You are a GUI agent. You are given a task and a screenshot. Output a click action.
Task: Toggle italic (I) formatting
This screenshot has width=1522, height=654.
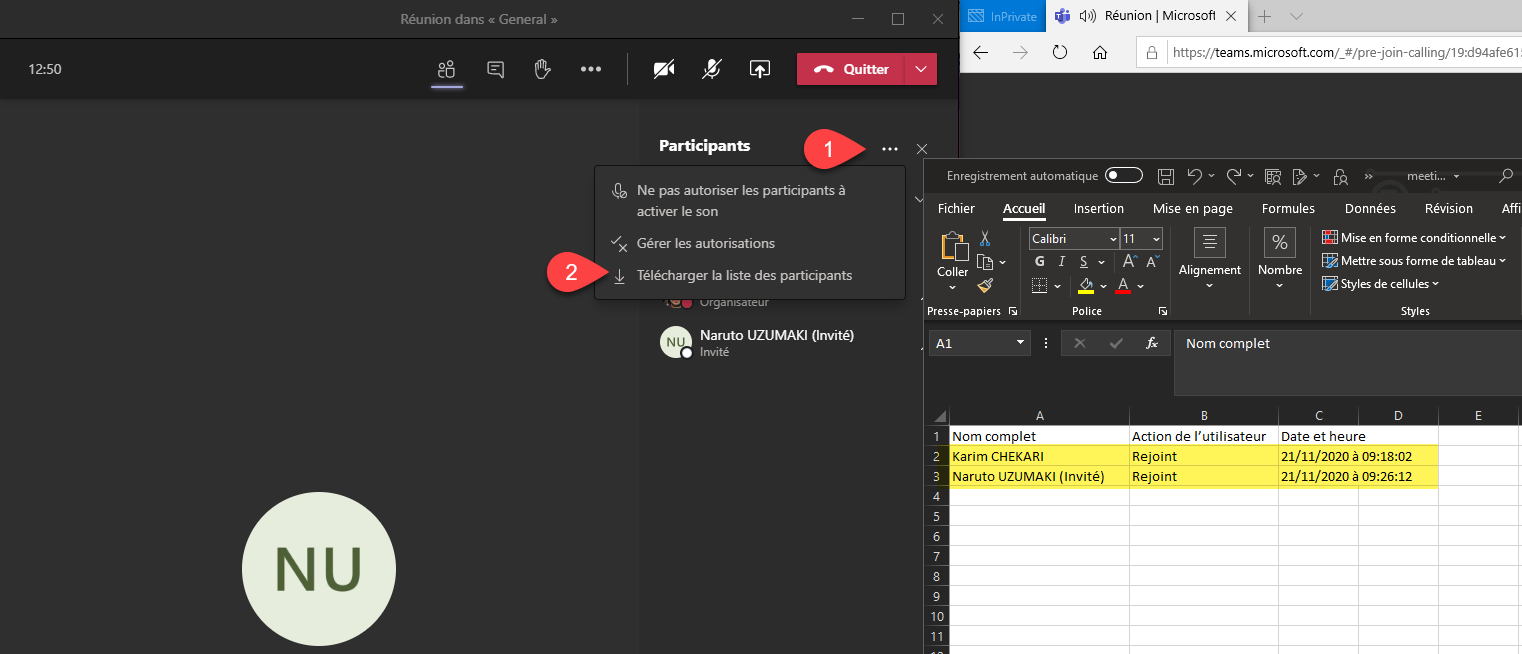(1062, 262)
